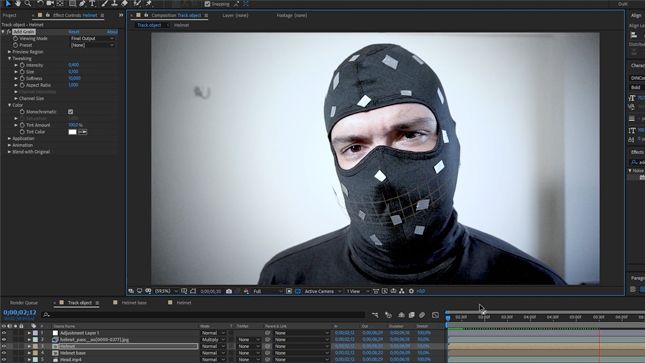Select the Rotation tool

point(40,3)
